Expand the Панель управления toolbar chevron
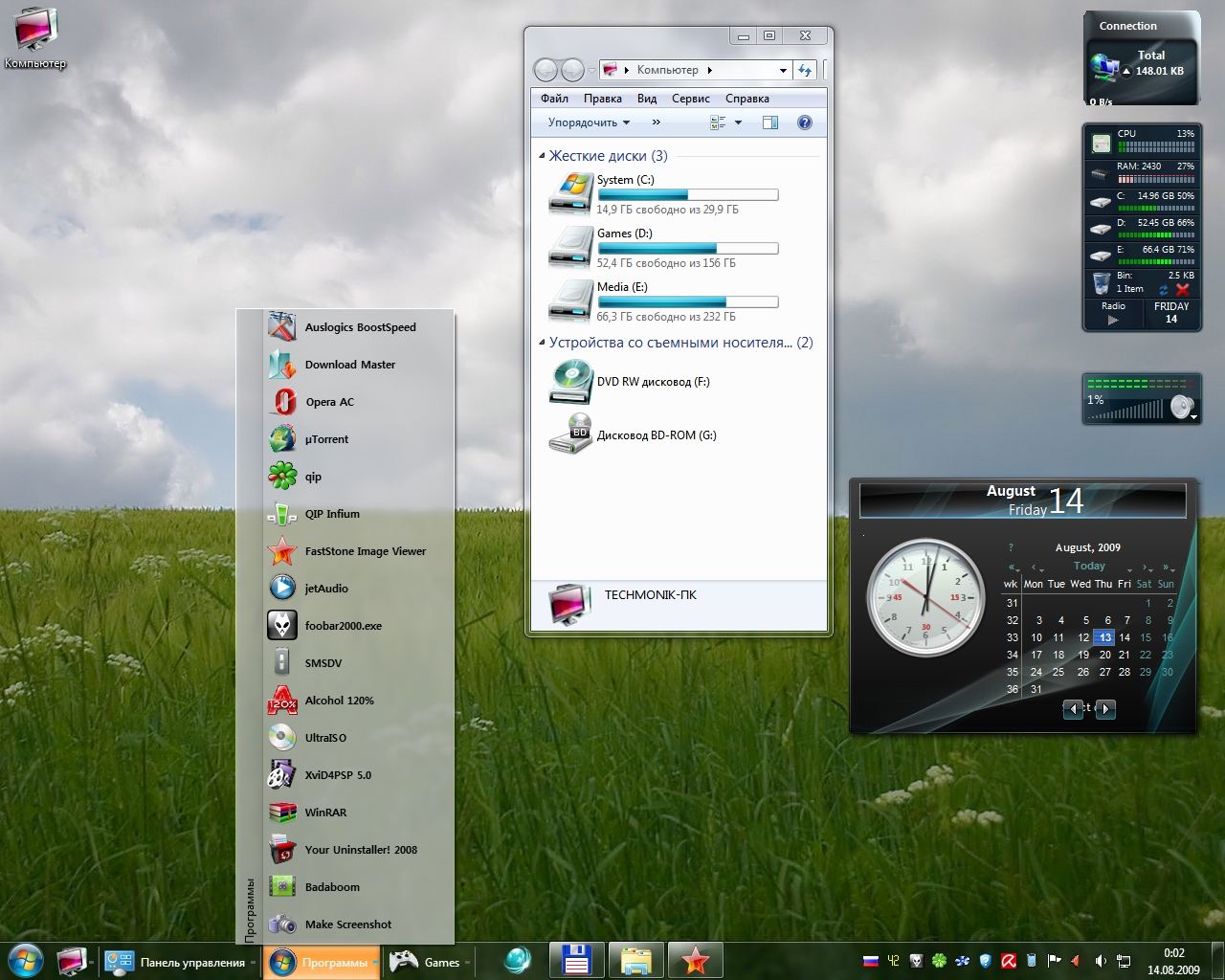 coord(255,963)
